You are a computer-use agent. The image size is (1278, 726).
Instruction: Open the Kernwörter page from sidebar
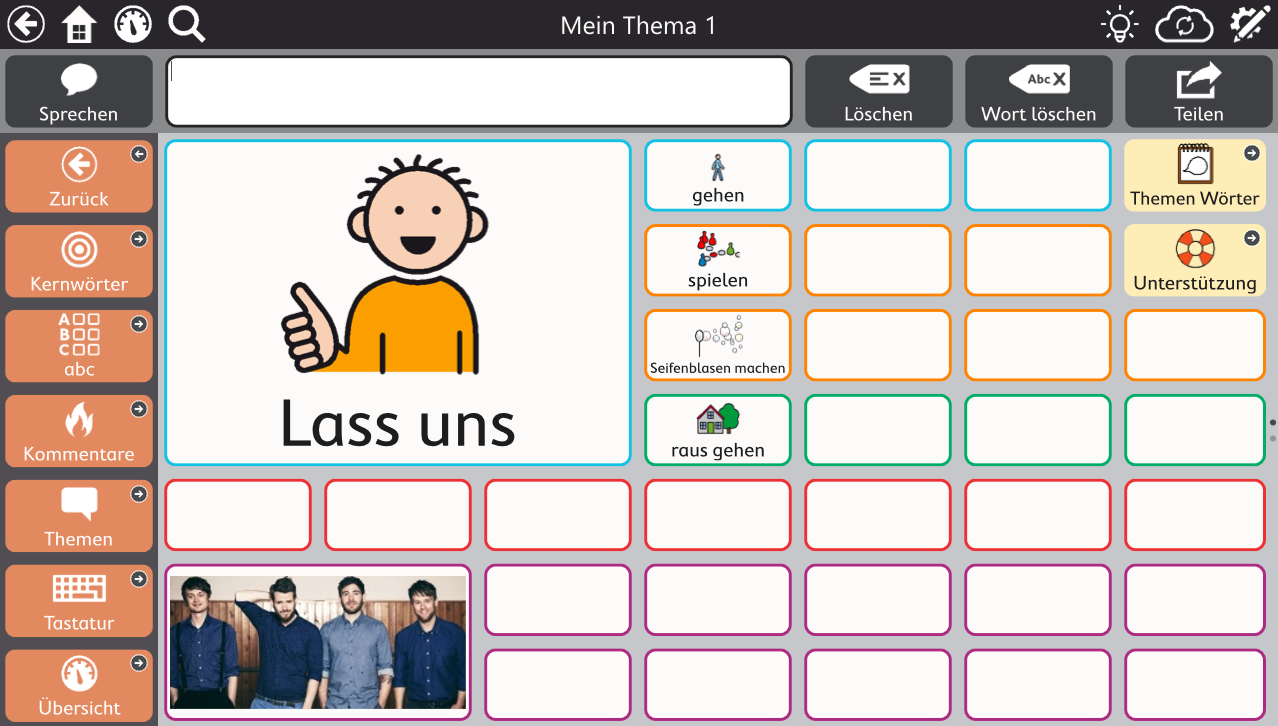79,261
